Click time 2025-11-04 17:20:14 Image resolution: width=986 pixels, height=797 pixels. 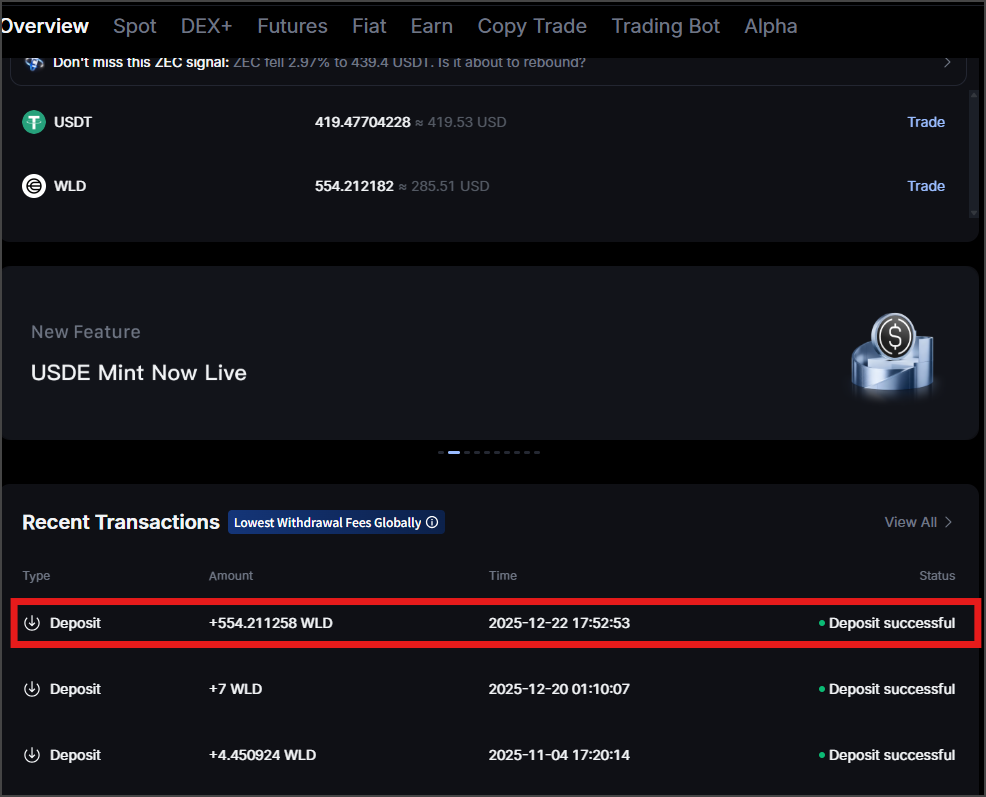click(559, 755)
